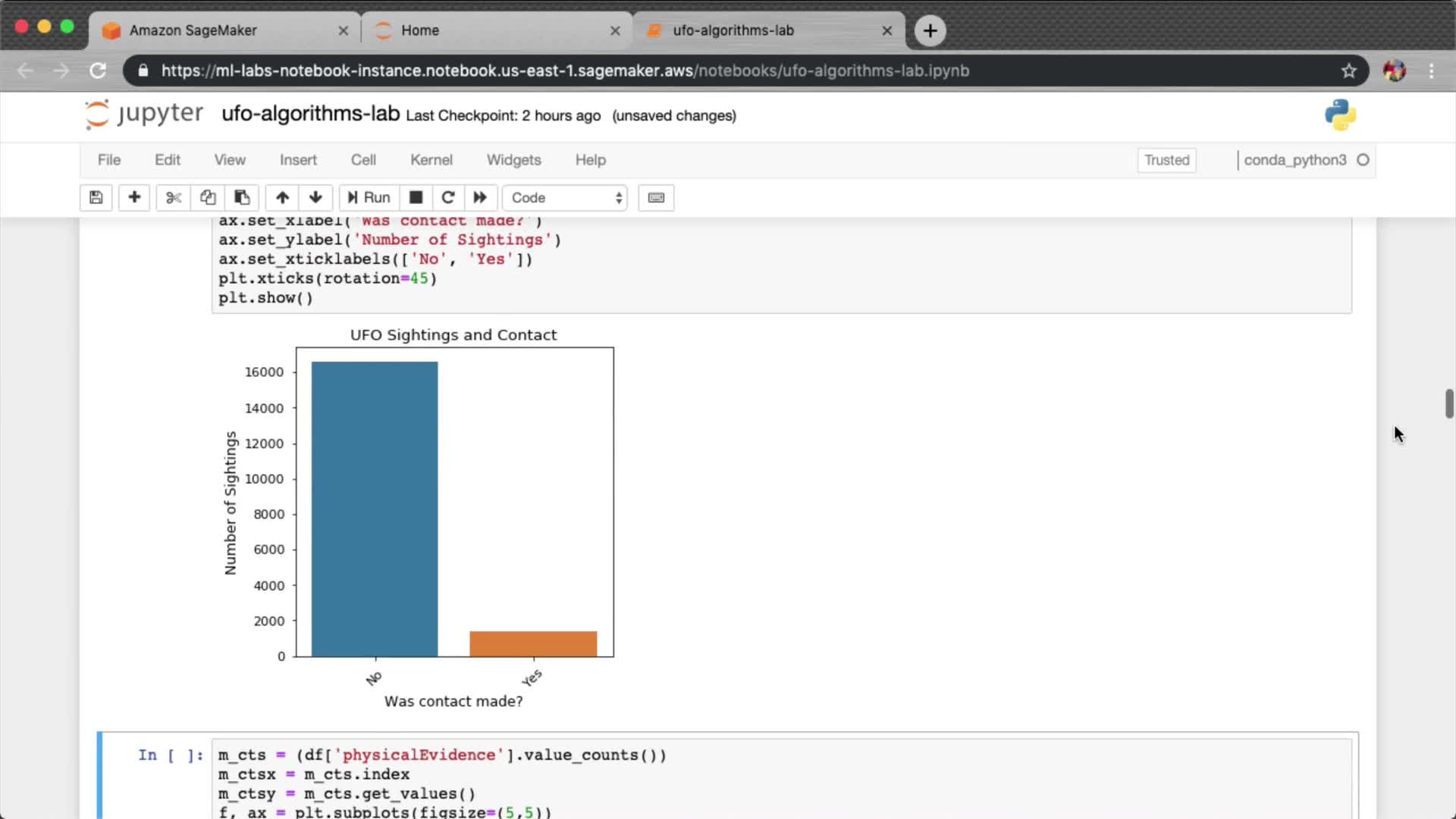Image resolution: width=1456 pixels, height=819 pixels.
Task: Click the Trusted notebook button
Action: pyautogui.click(x=1166, y=160)
